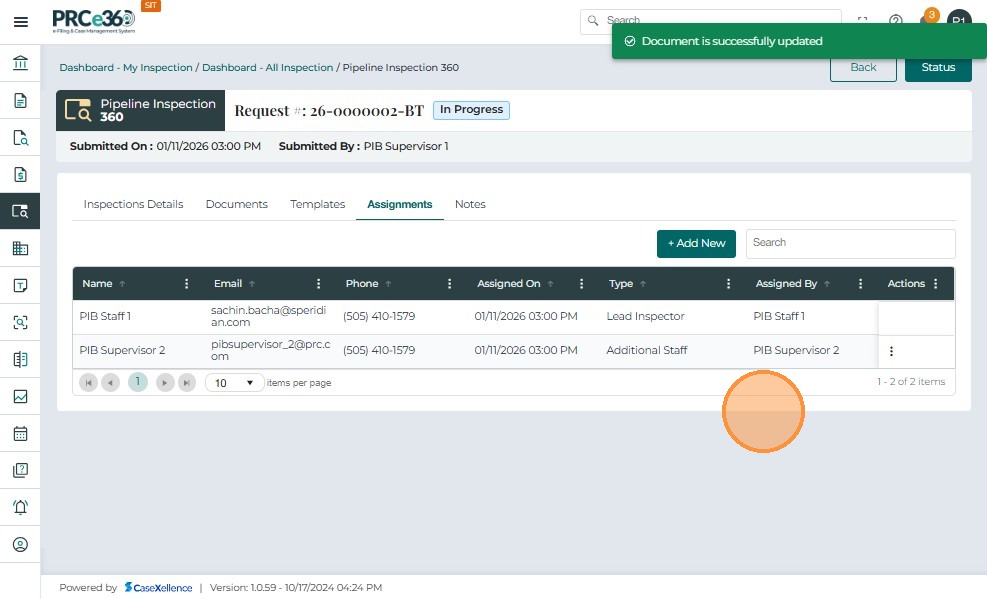Select the PIB Supervisor 2 name cell

[x=122, y=350]
